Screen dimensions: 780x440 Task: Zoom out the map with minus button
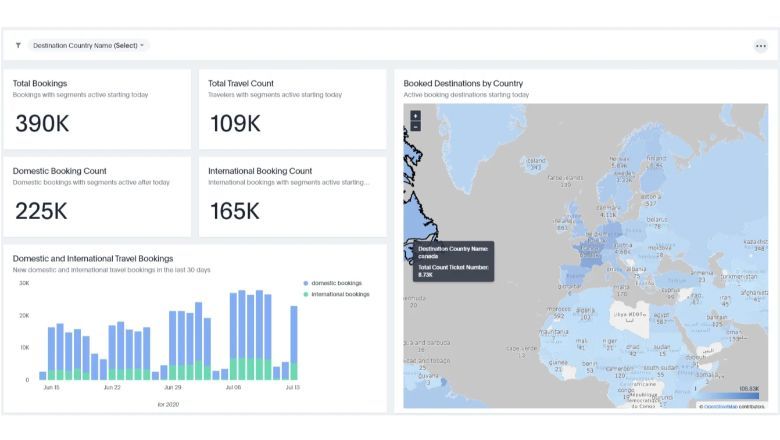click(x=415, y=127)
